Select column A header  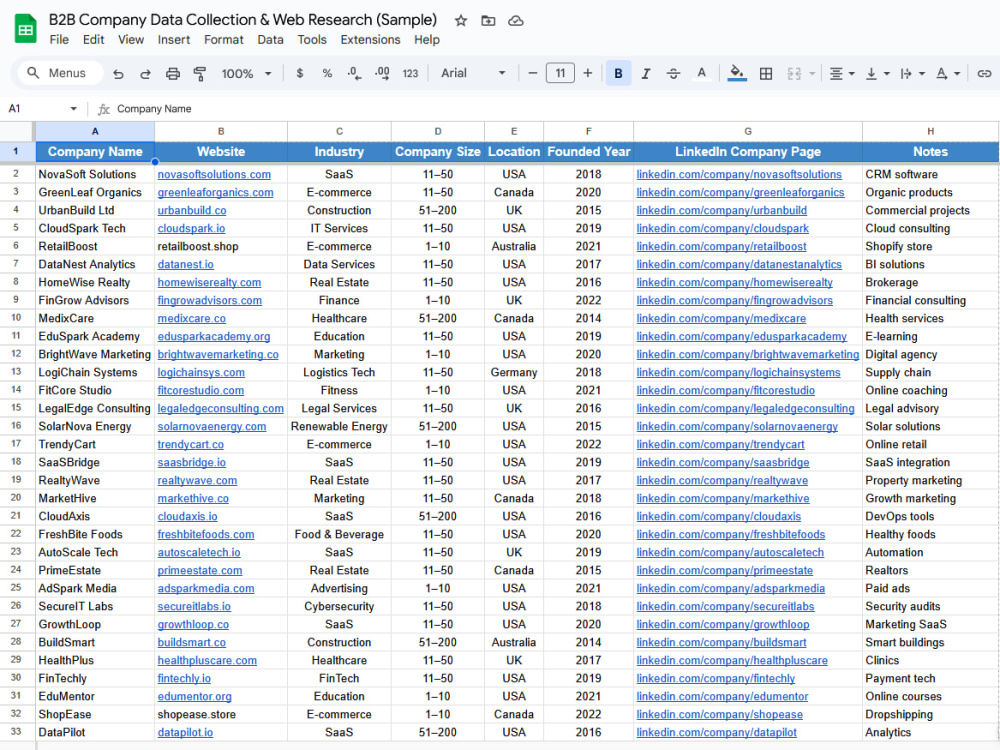tap(94, 131)
